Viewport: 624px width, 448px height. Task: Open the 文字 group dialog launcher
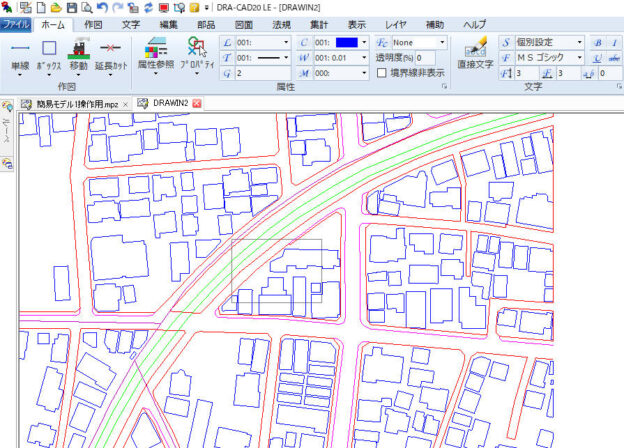(x=619, y=86)
